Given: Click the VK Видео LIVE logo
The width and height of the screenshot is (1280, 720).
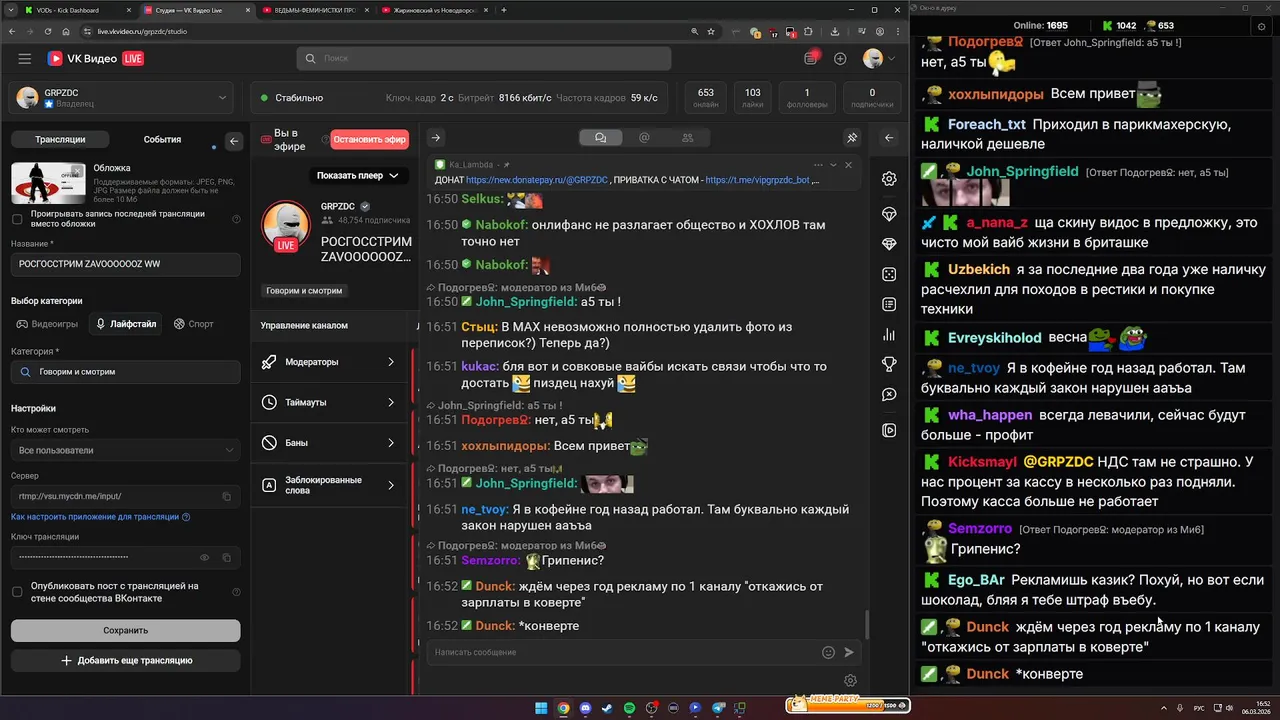Looking at the screenshot, I should pyautogui.click(x=96, y=59).
